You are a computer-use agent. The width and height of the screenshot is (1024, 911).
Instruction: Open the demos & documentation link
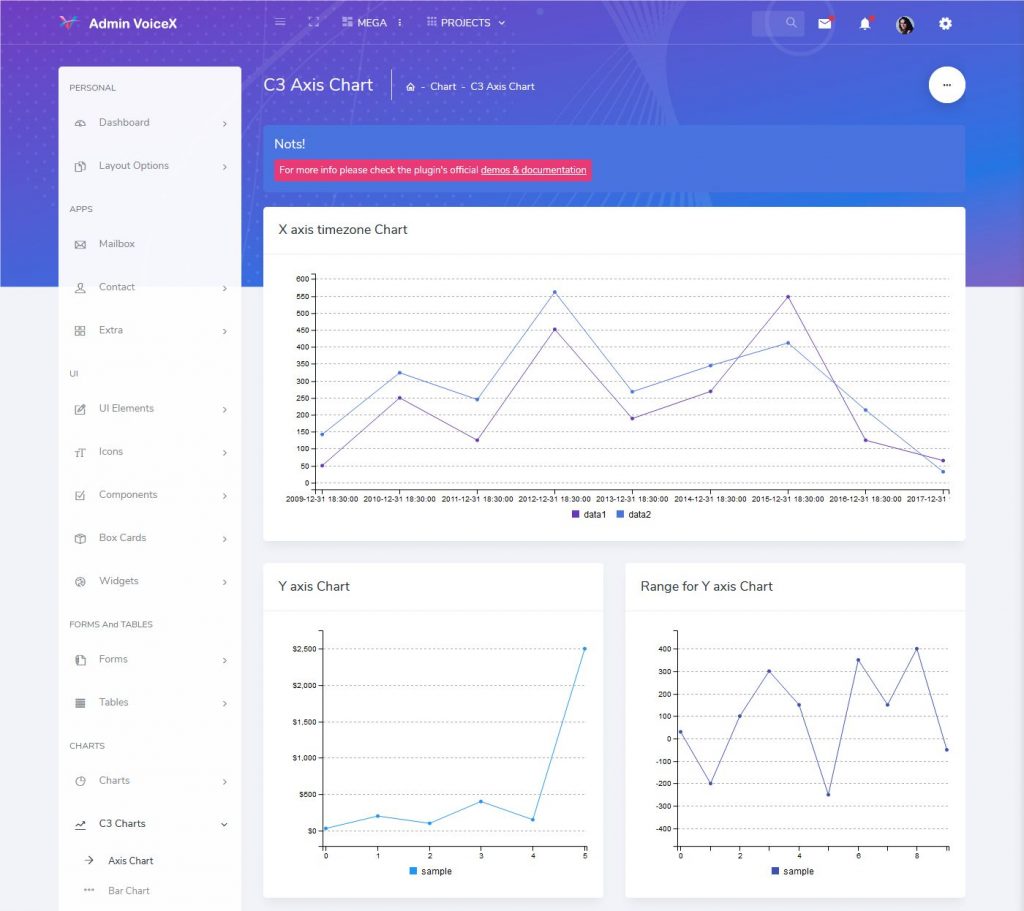coord(533,170)
